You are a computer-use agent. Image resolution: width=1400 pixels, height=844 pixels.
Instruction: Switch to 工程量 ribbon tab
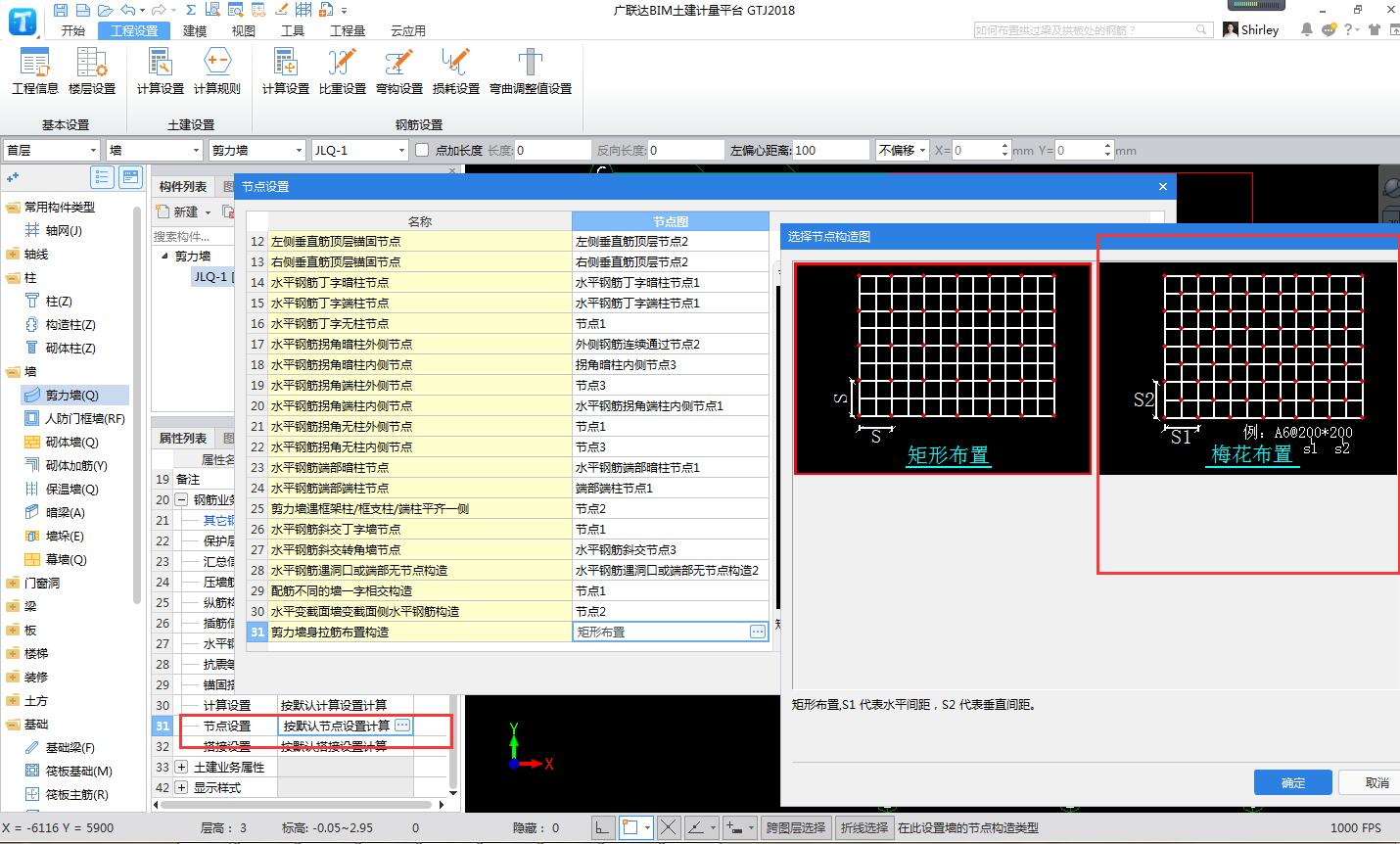tap(348, 30)
